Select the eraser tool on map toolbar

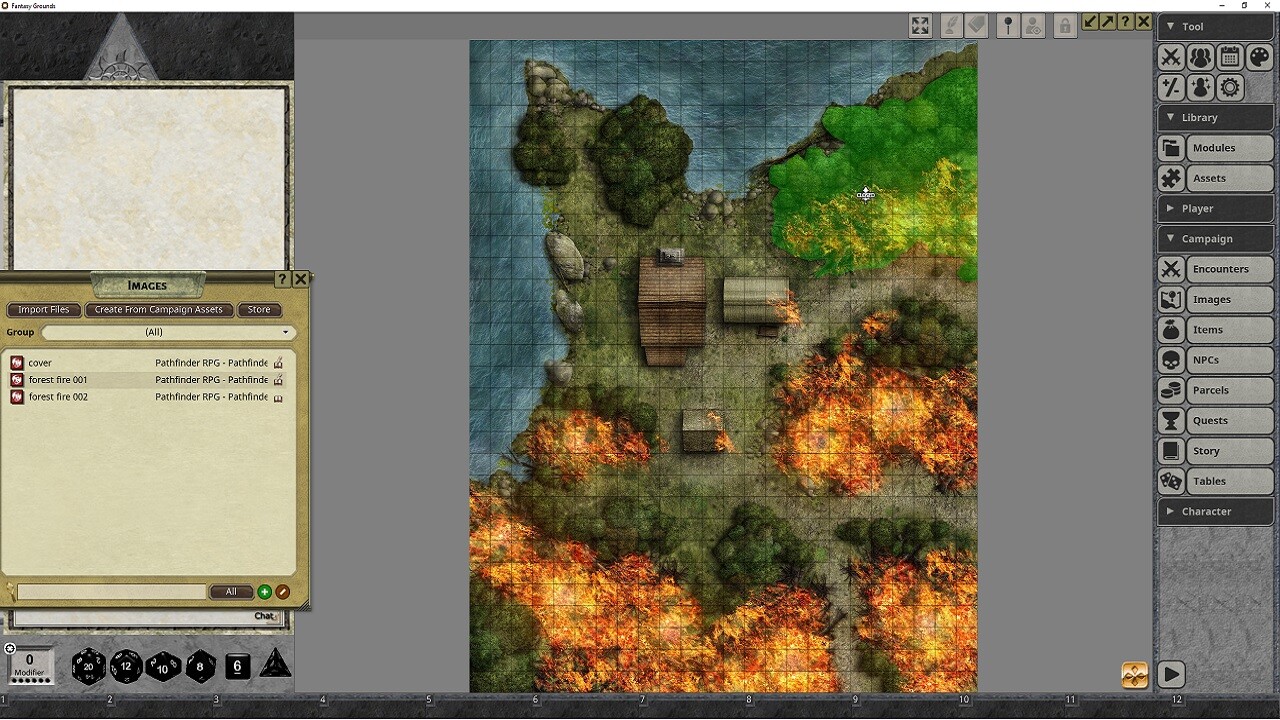[976, 25]
